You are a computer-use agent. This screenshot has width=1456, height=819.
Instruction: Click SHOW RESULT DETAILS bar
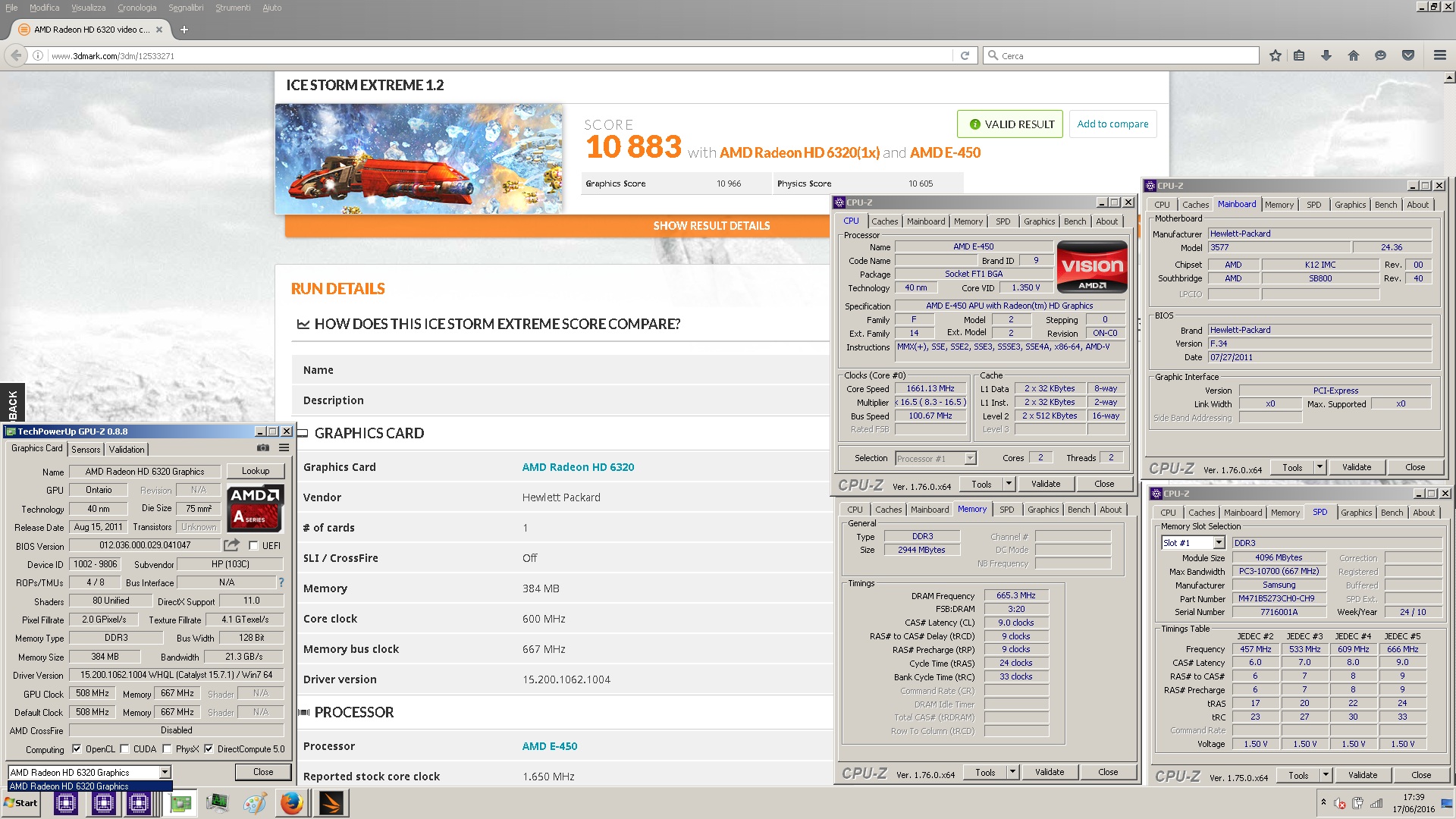tap(711, 225)
